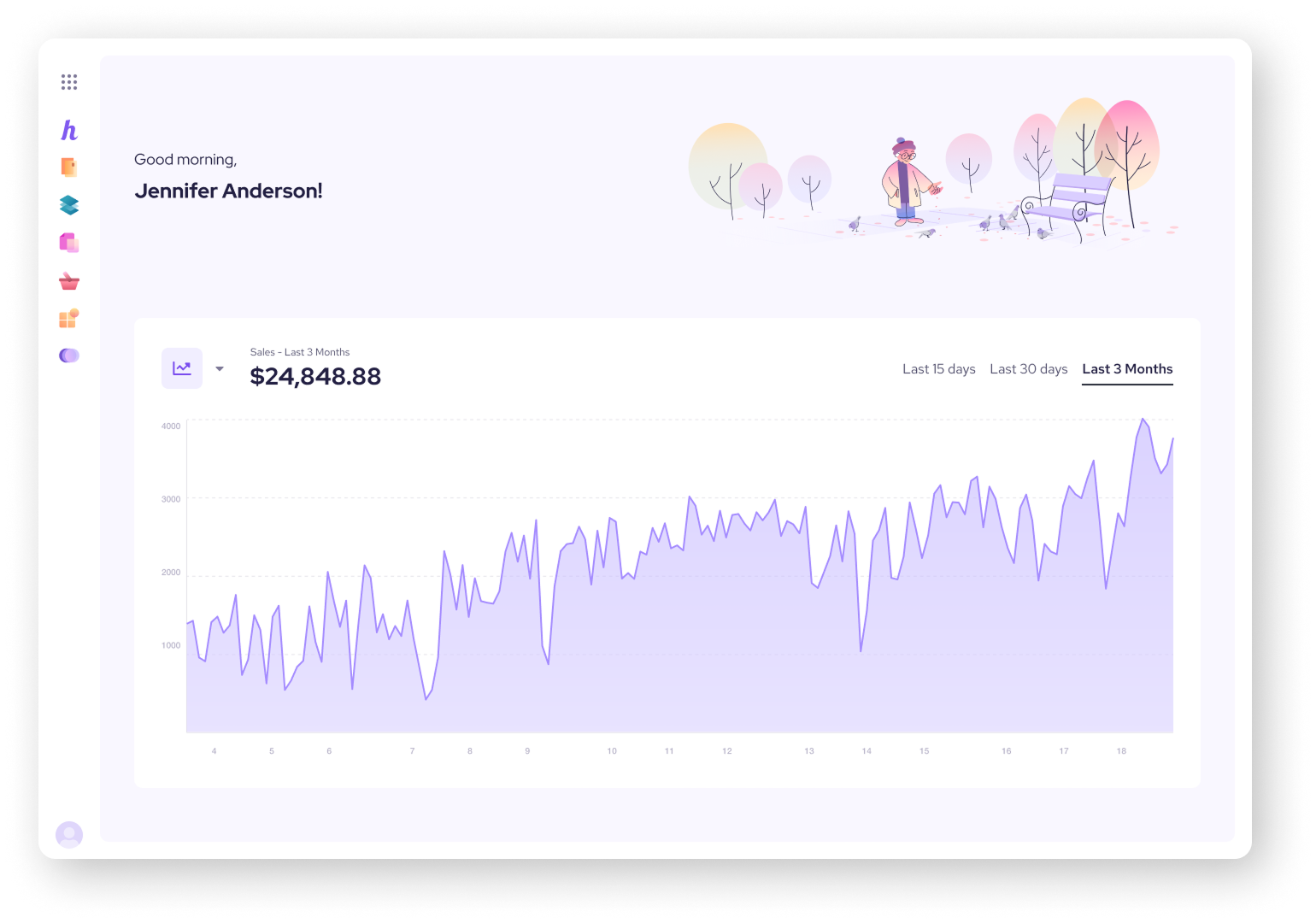Select the purple overlapping circles sidebar icon
The image size is (1316, 923).
(68, 355)
